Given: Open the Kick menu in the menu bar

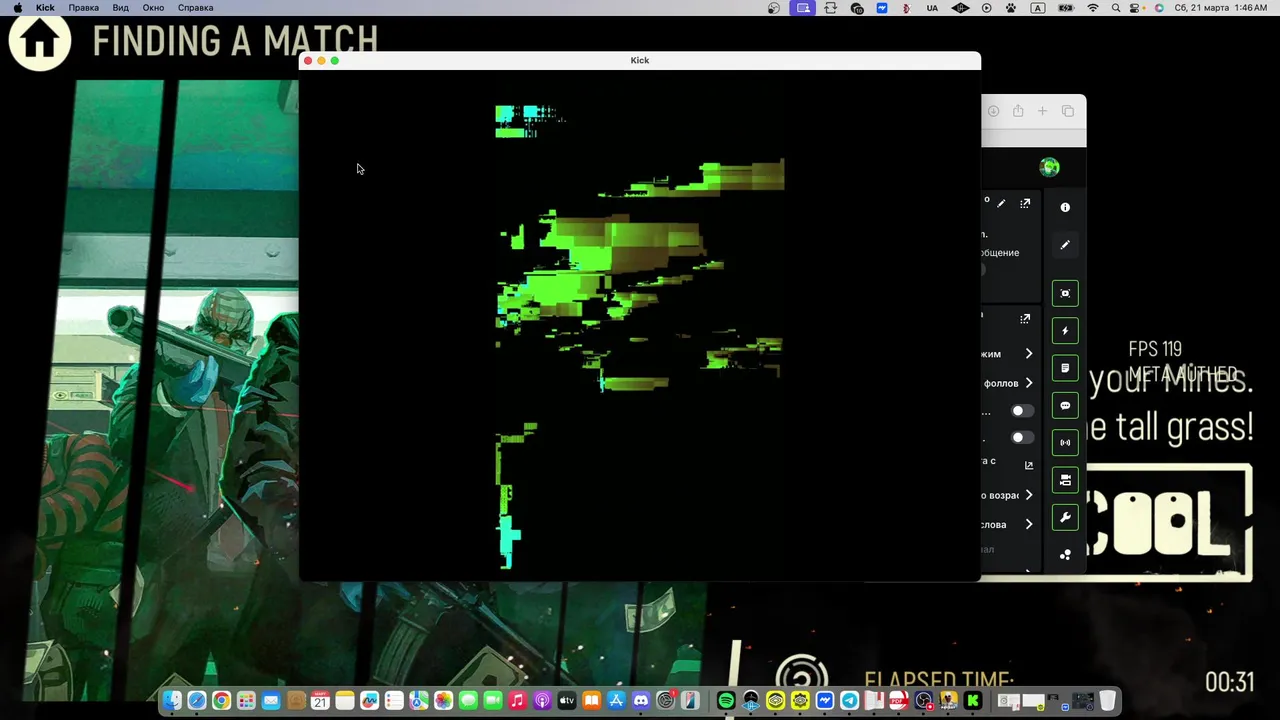Looking at the screenshot, I should 45,8.
